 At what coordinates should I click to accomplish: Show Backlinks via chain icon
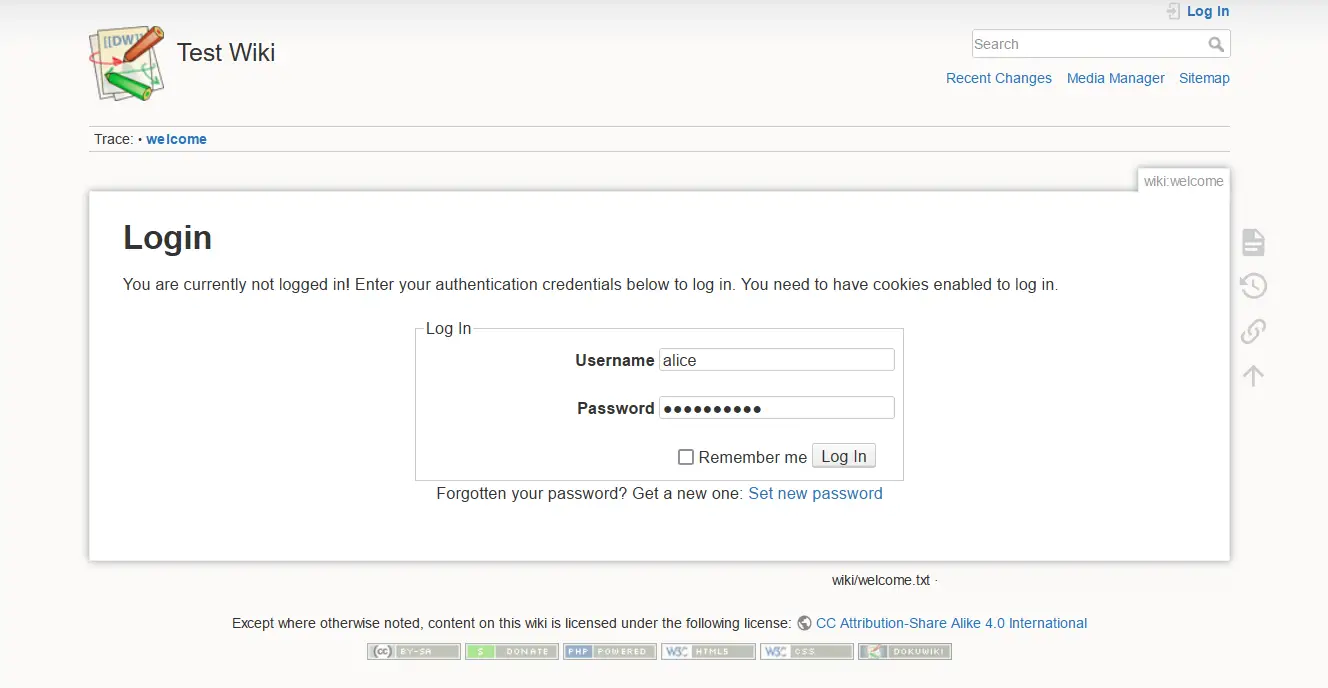point(1253,330)
